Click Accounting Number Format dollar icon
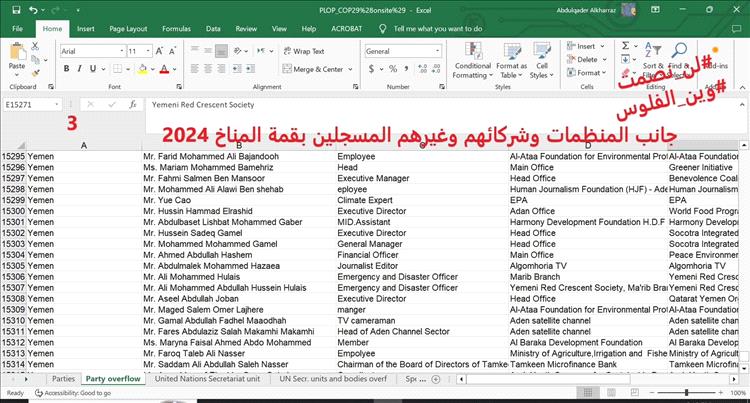 coord(371,69)
